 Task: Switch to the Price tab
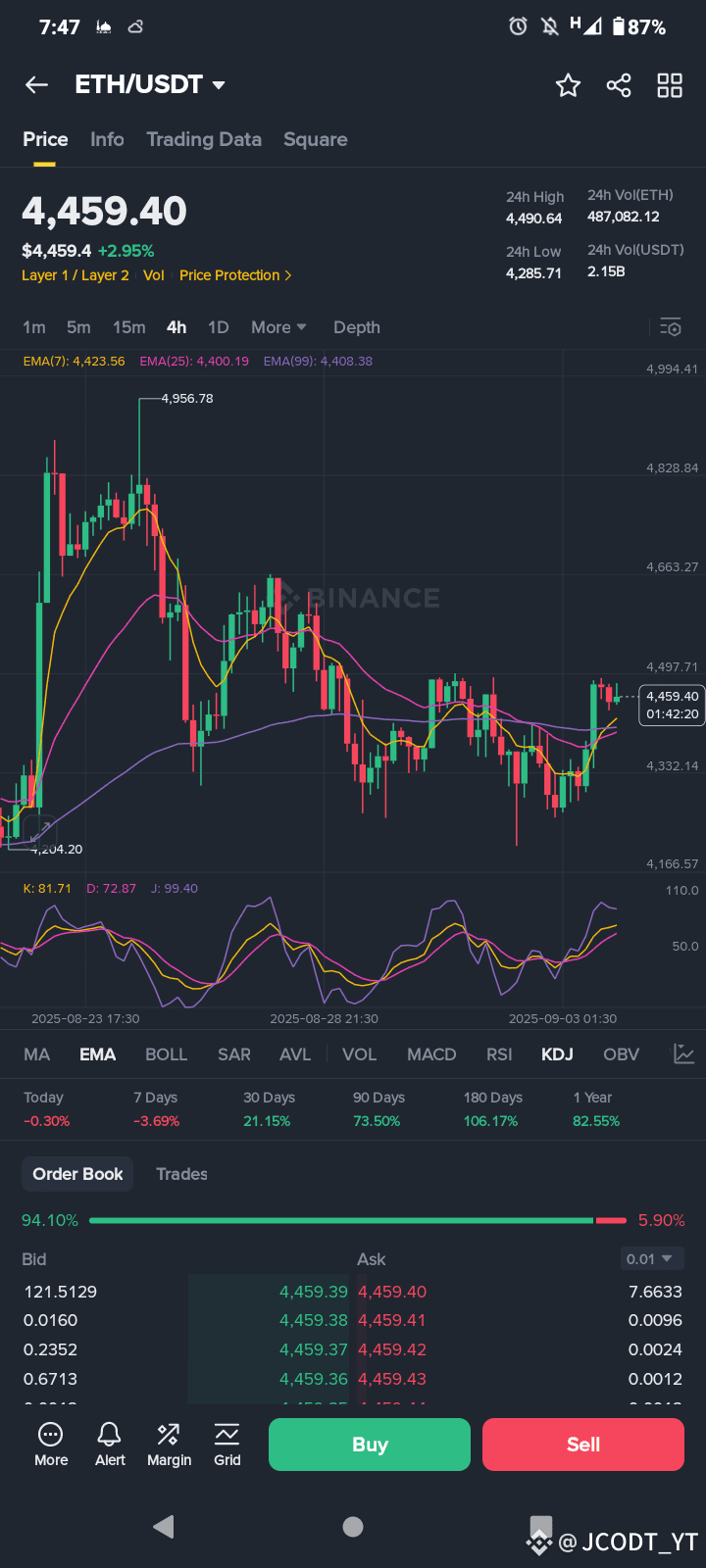[45, 139]
